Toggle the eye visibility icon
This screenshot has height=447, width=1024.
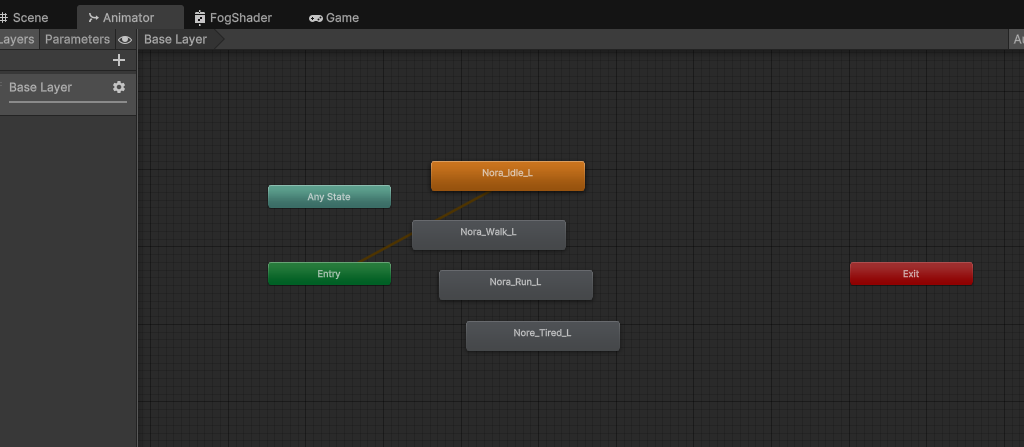[125, 40]
